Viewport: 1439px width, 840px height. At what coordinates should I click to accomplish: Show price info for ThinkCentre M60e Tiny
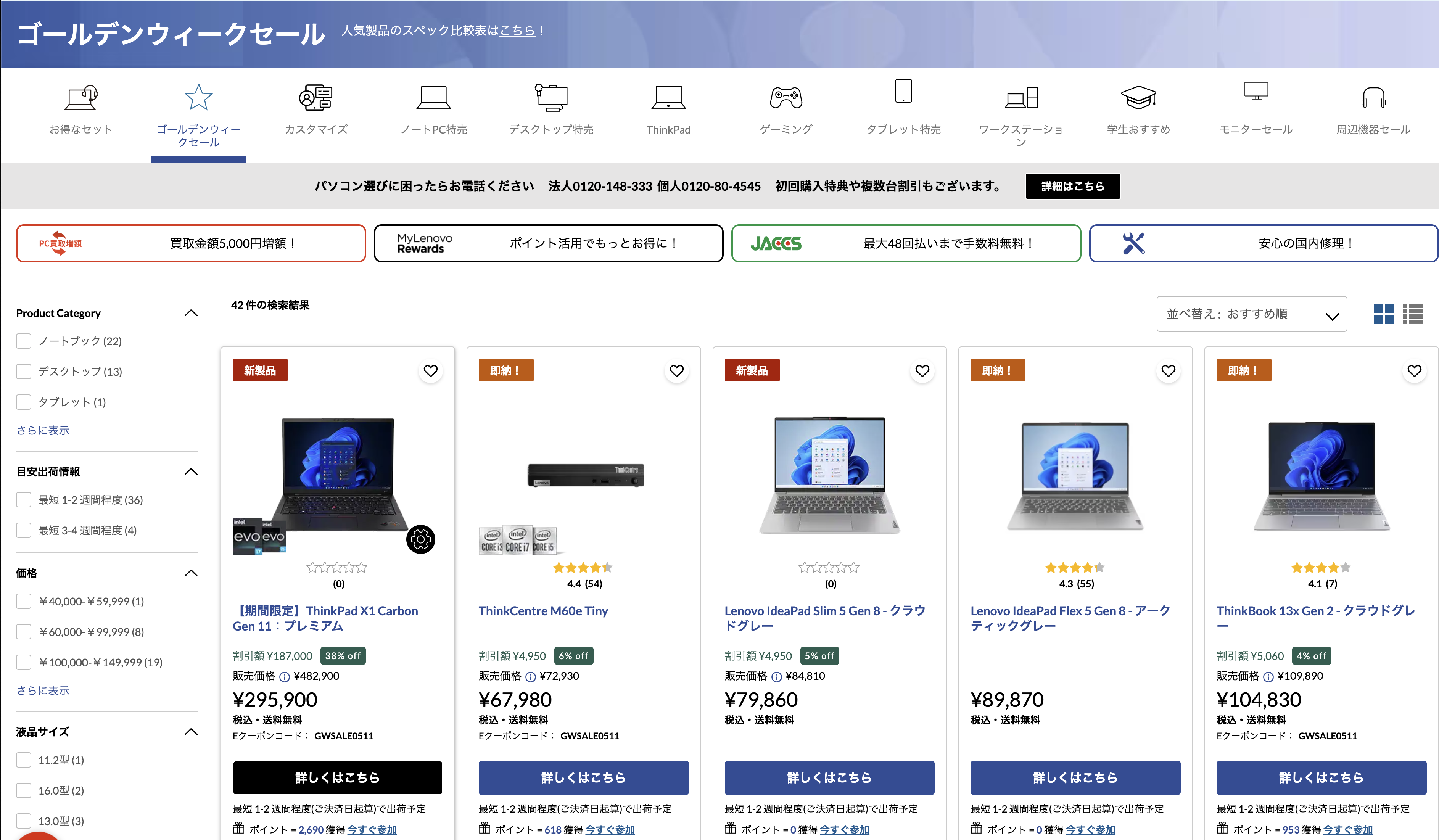click(x=531, y=677)
